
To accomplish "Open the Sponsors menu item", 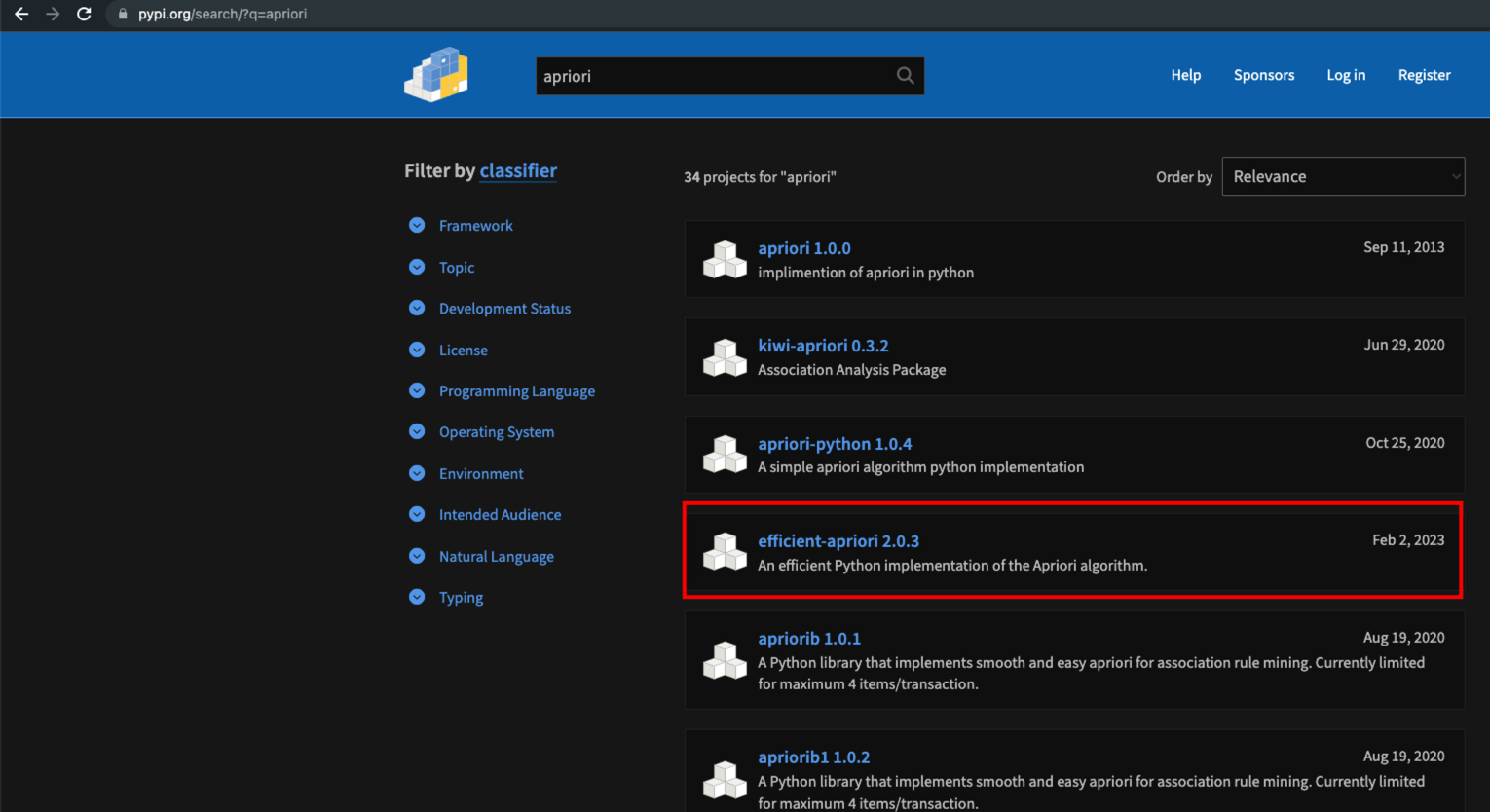I will click(x=1264, y=75).
